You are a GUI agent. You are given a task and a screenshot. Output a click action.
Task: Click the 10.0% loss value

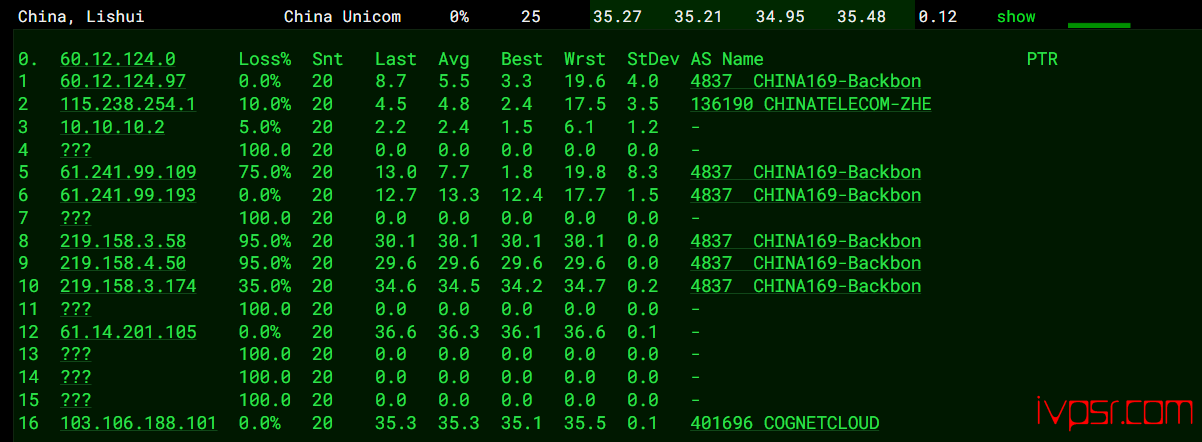pos(265,104)
